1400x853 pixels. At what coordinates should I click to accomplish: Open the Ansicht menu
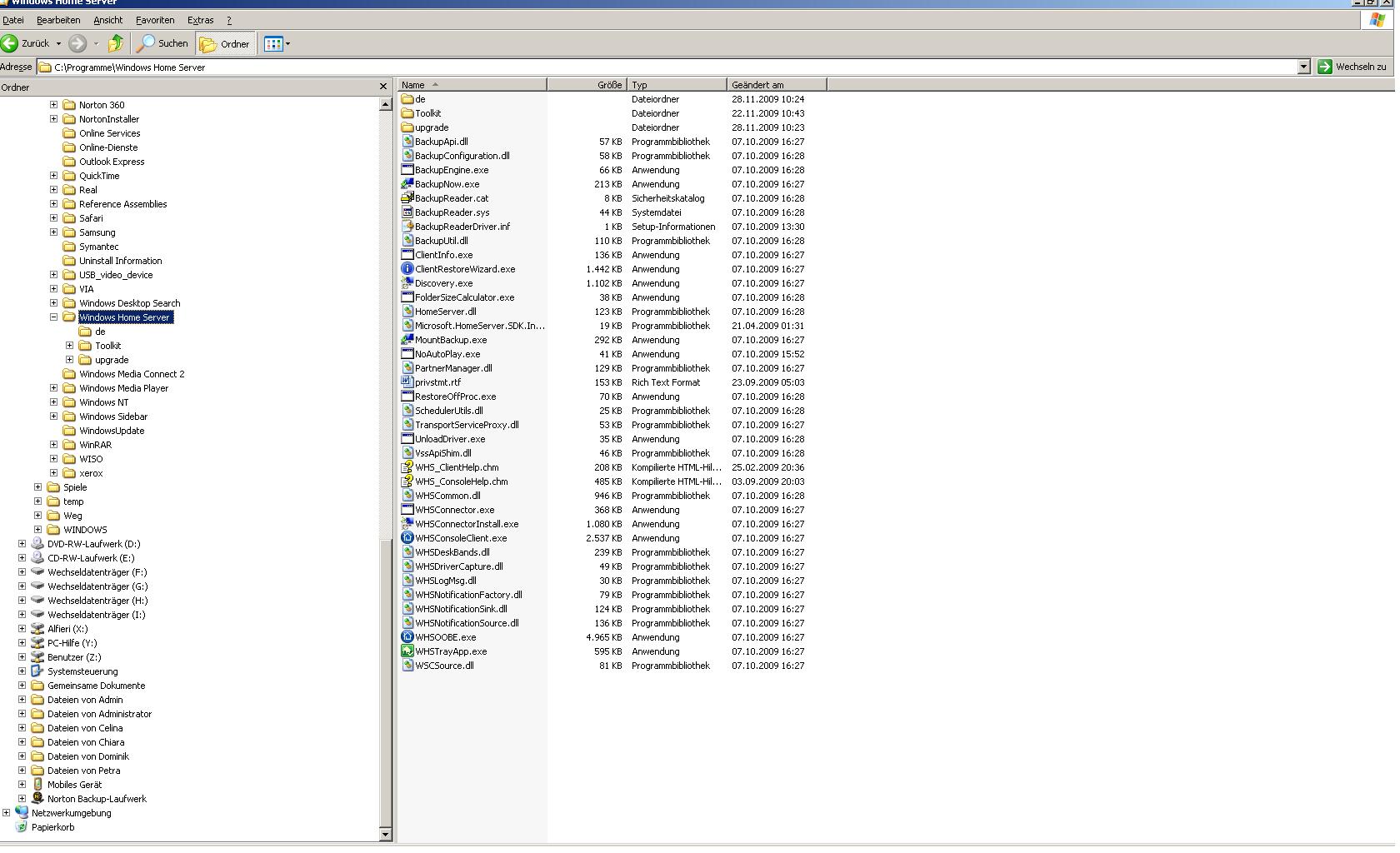tap(107, 20)
